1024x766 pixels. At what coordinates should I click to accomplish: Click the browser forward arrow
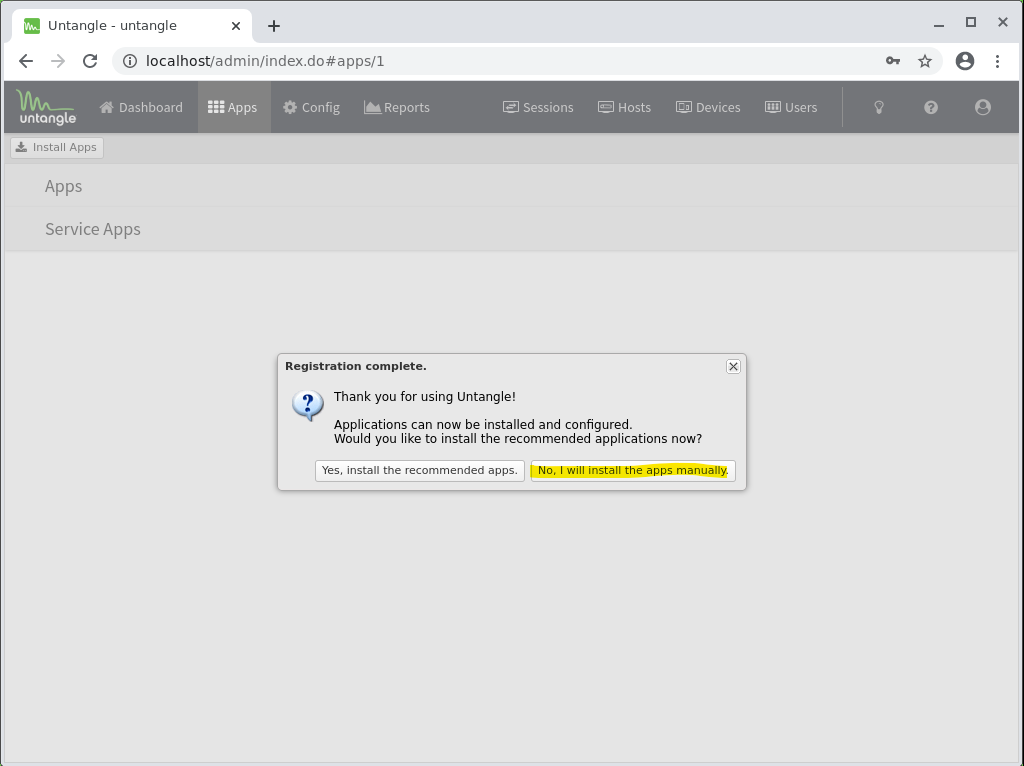[58, 61]
